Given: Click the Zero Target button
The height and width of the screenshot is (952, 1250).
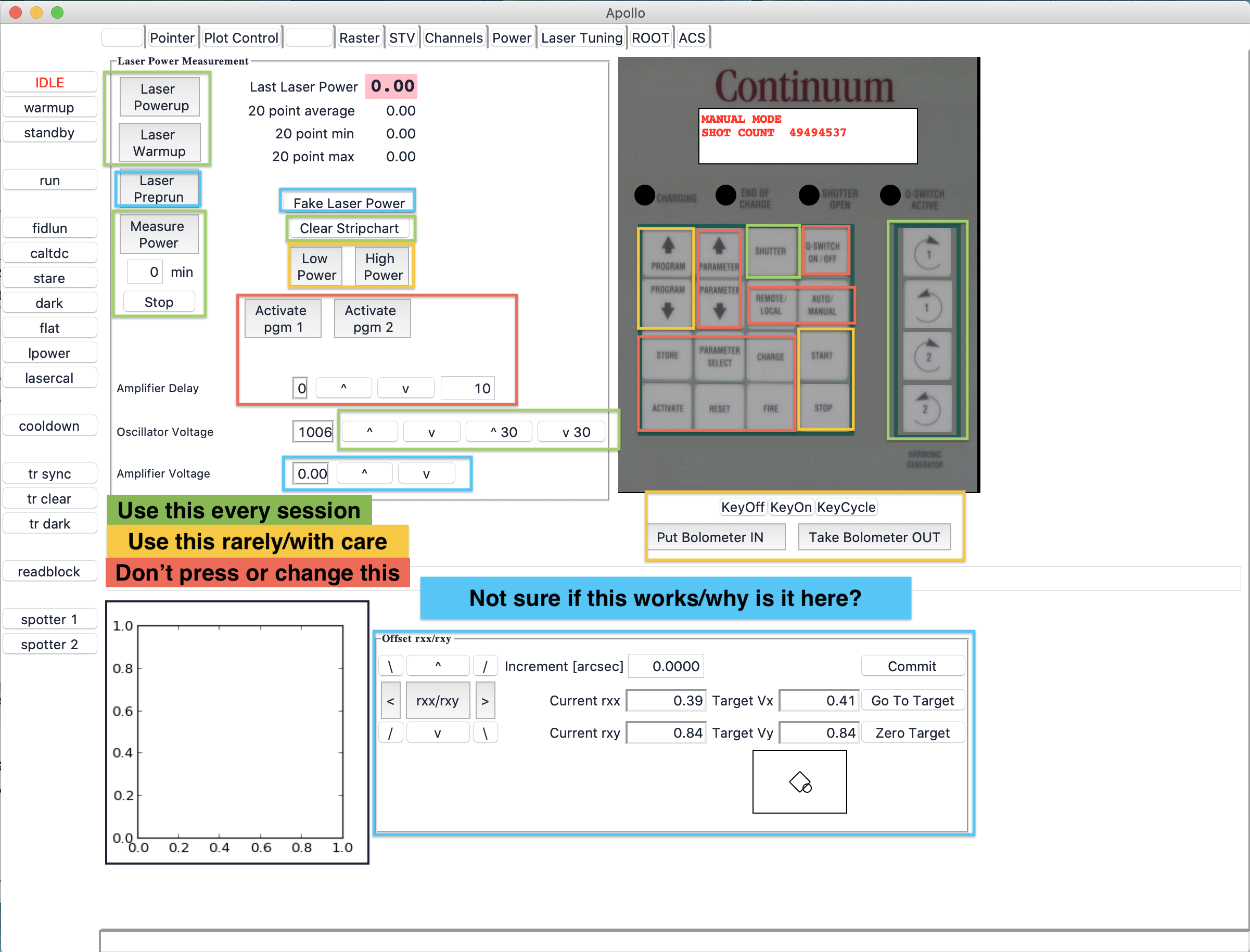Looking at the screenshot, I should click(x=912, y=732).
